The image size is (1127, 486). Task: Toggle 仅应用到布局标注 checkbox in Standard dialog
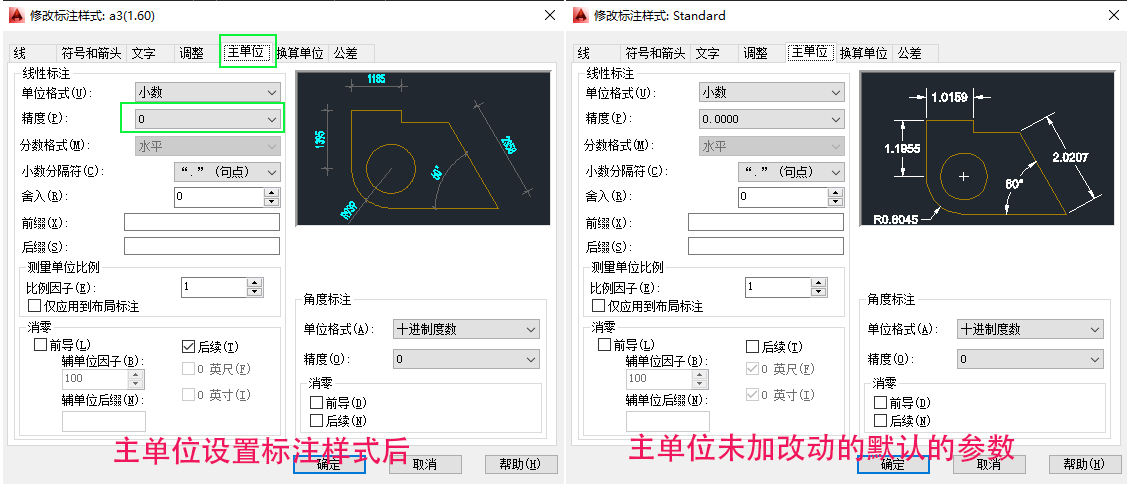(x=646, y=306)
